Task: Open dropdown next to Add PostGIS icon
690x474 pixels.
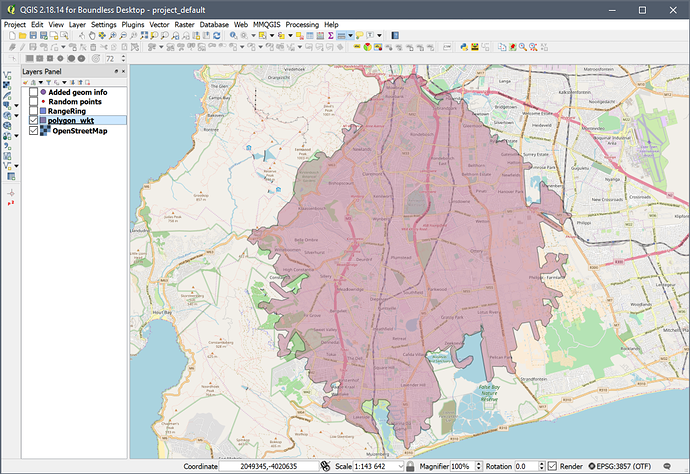Action: [16, 106]
